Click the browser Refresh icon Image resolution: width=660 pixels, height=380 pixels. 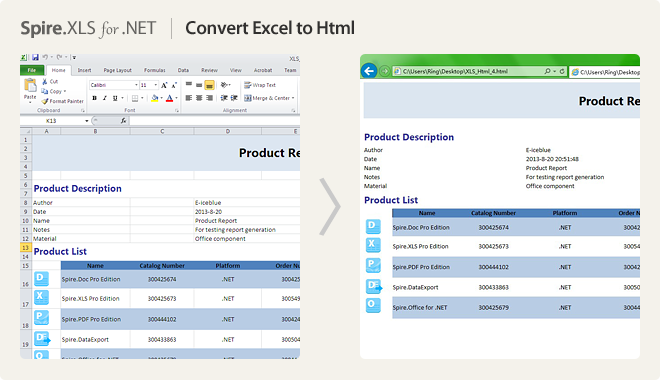(x=562, y=72)
